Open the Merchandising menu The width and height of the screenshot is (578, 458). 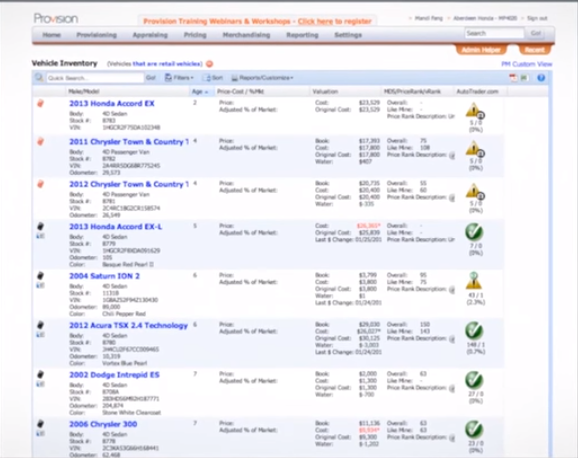246,35
